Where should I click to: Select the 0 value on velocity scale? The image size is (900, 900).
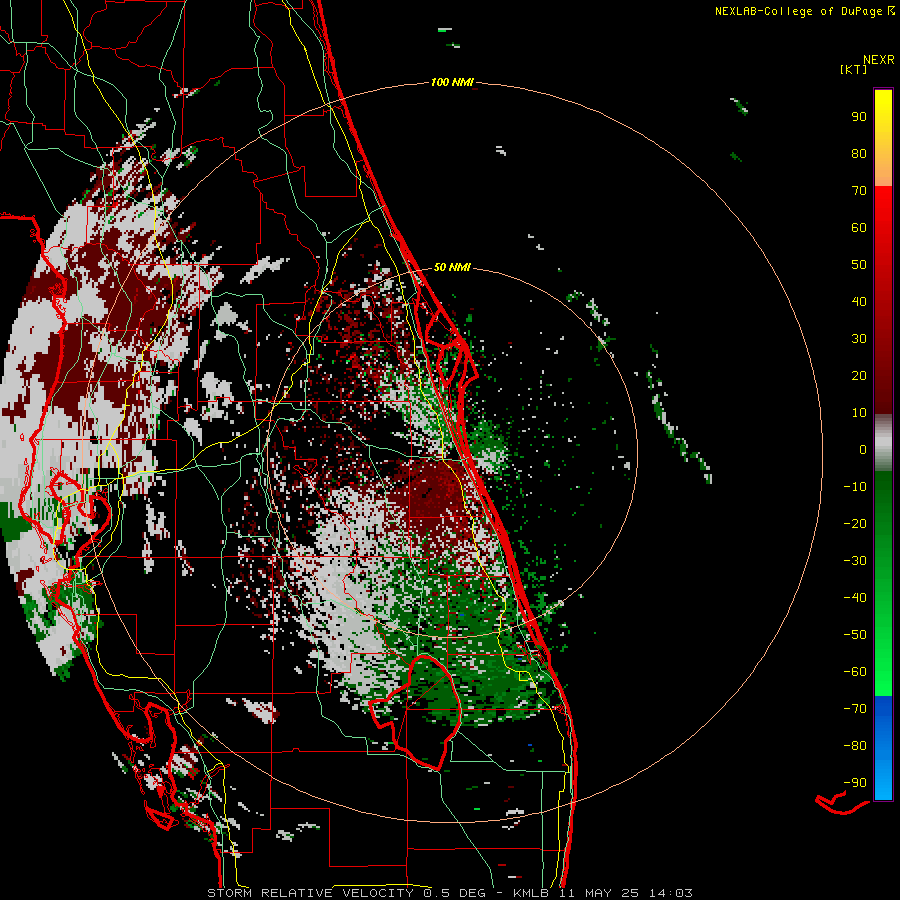click(x=863, y=450)
